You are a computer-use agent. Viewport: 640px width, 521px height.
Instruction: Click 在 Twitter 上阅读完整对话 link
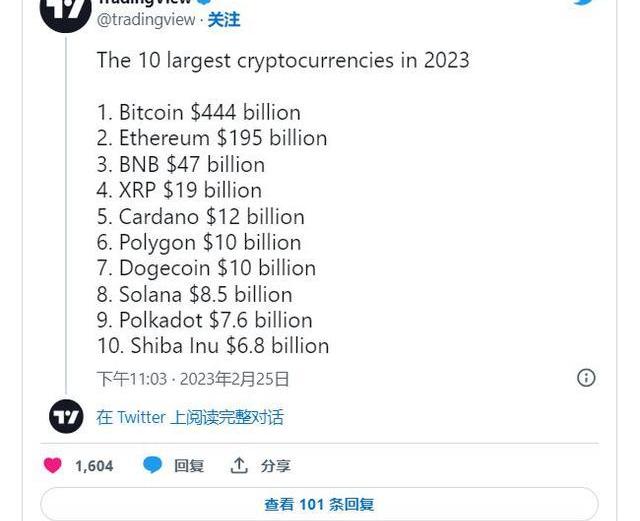pyautogui.click(x=190, y=417)
